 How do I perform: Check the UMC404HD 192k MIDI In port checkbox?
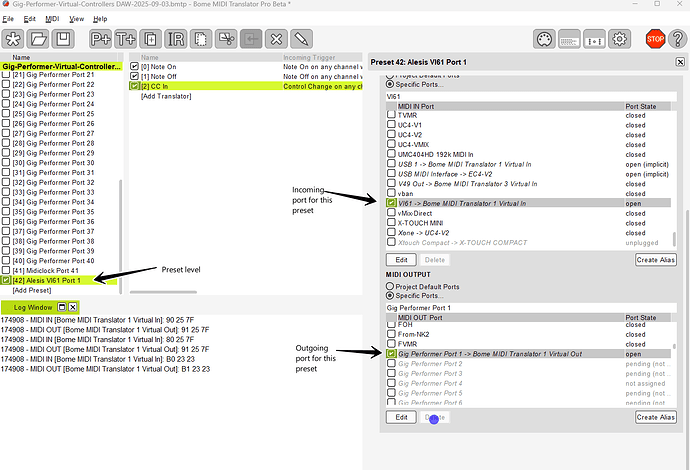(391, 154)
